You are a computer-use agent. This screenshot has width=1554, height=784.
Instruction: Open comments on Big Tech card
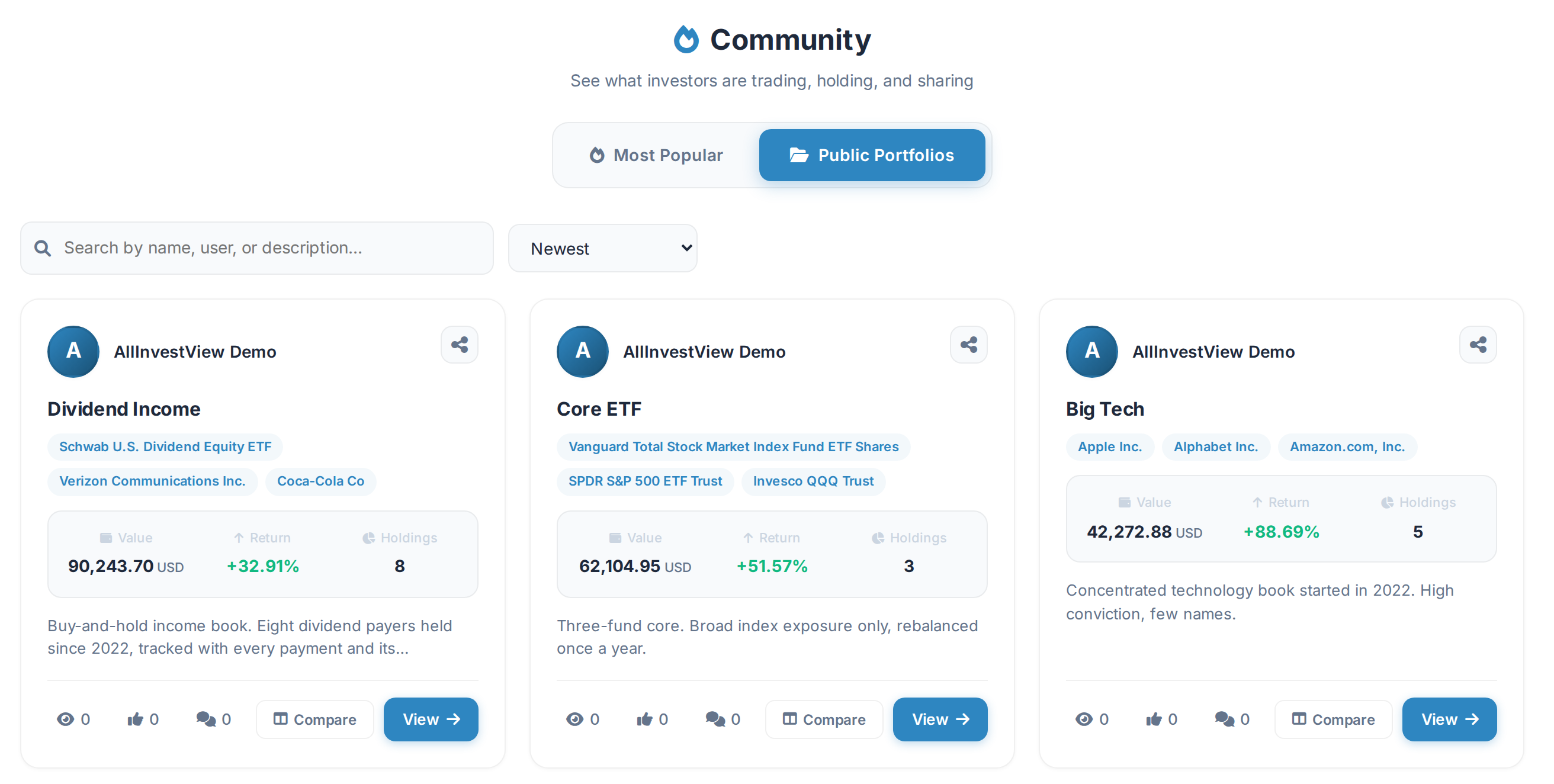tap(1224, 719)
